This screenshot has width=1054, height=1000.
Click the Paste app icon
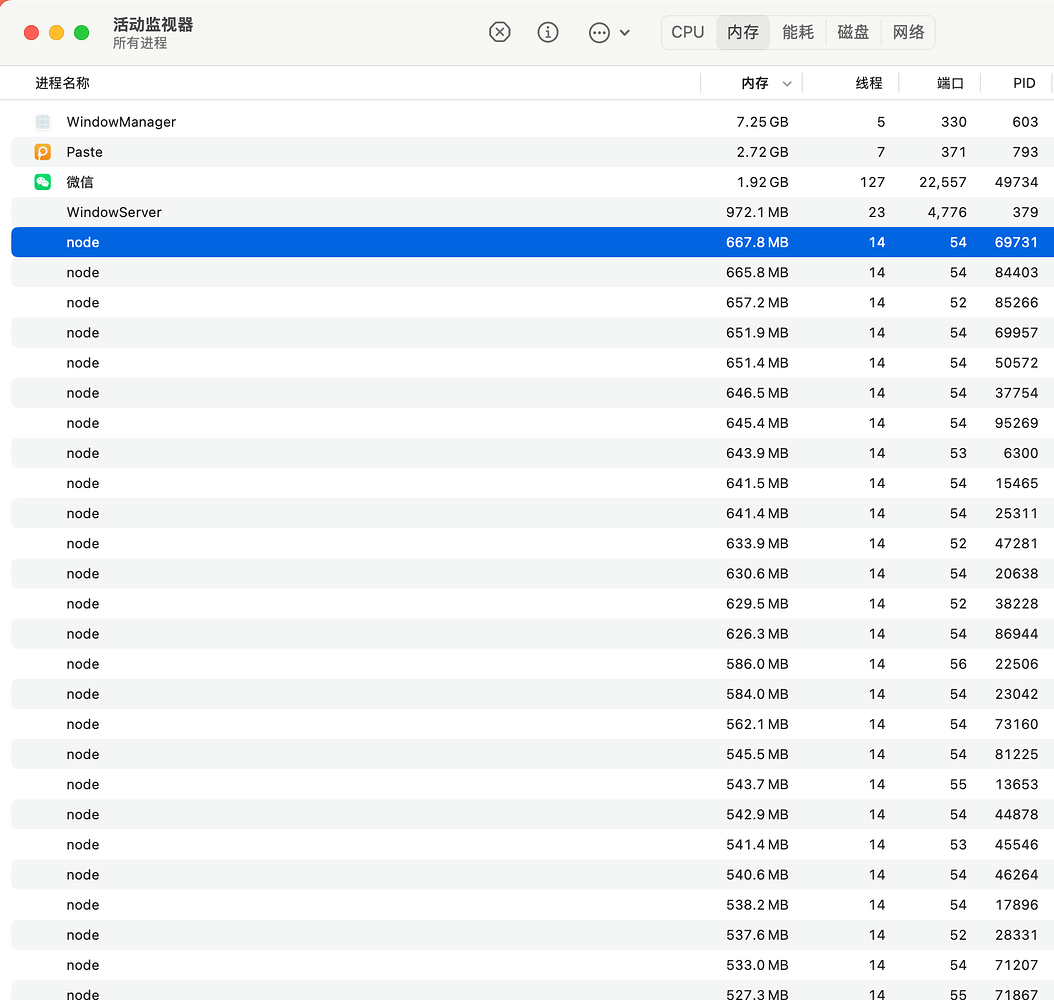42,152
